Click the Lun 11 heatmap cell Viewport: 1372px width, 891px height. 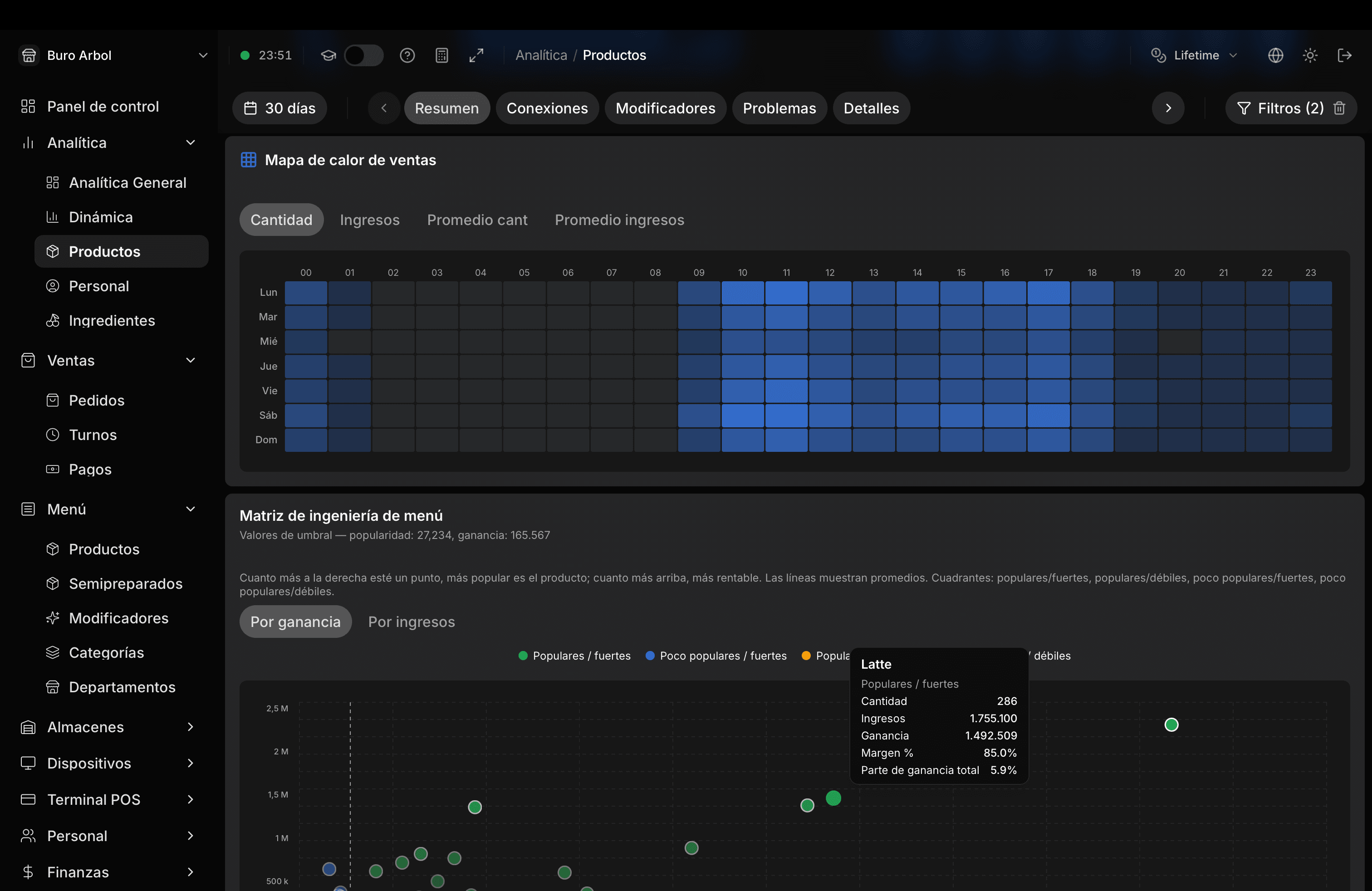tap(786, 293)
